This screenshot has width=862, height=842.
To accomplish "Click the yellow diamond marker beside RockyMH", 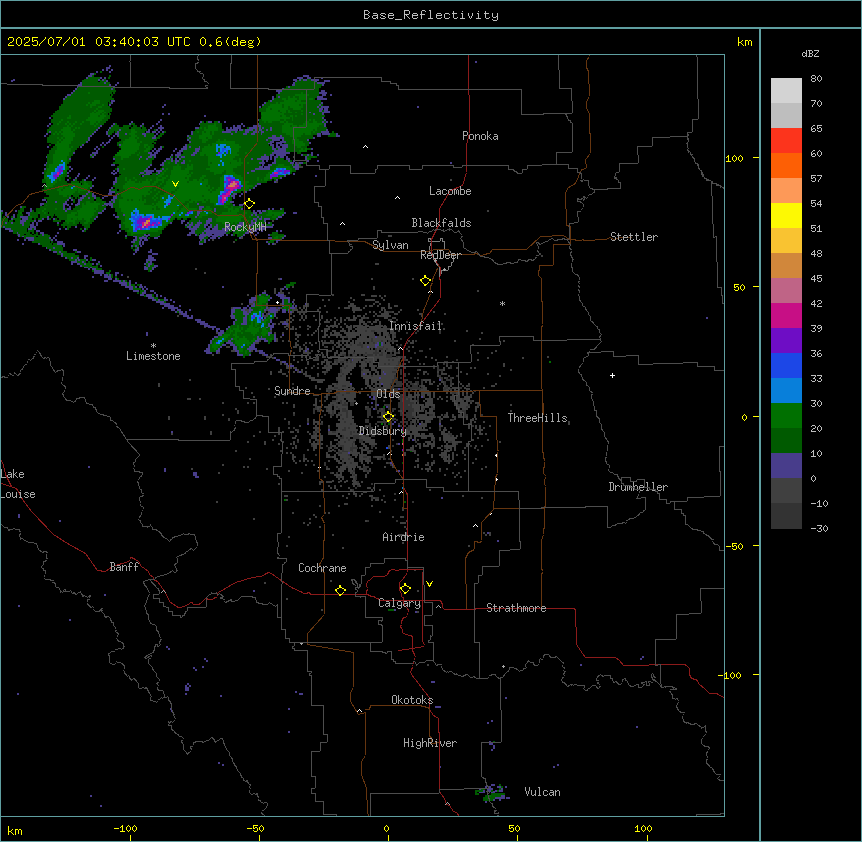I will click(x=249, y=204).
